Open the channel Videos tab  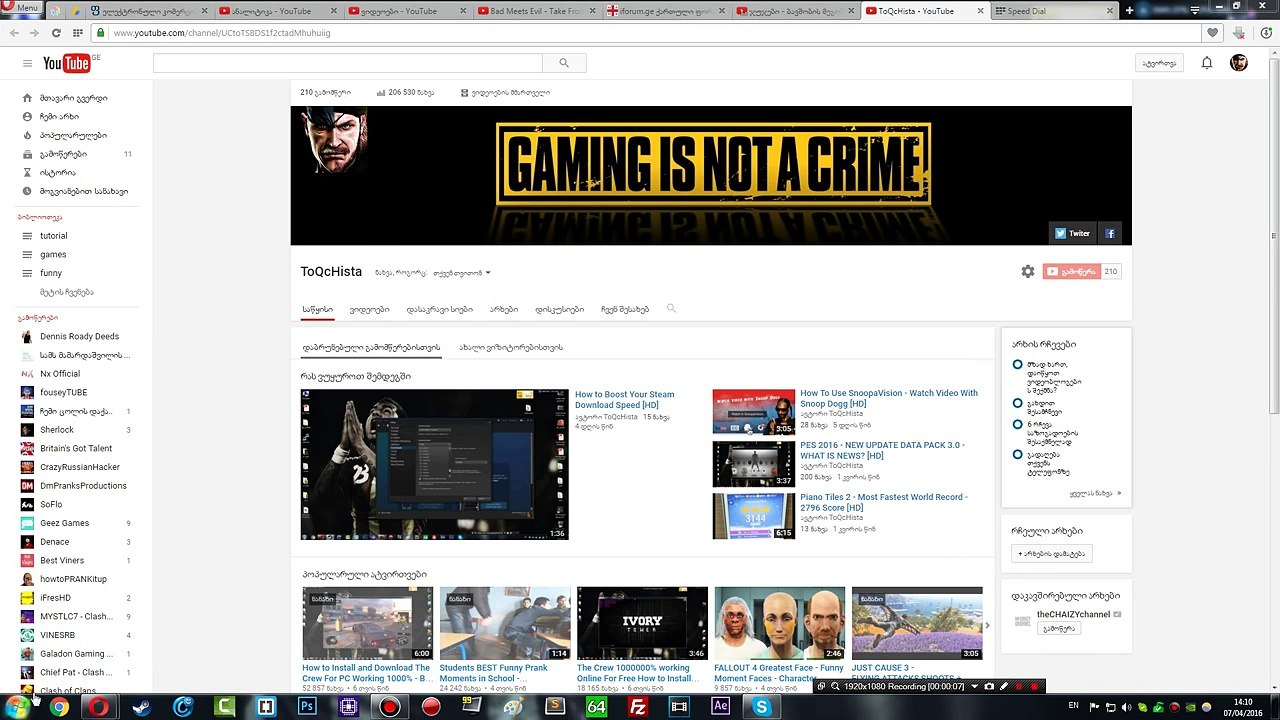pos(369,309)
